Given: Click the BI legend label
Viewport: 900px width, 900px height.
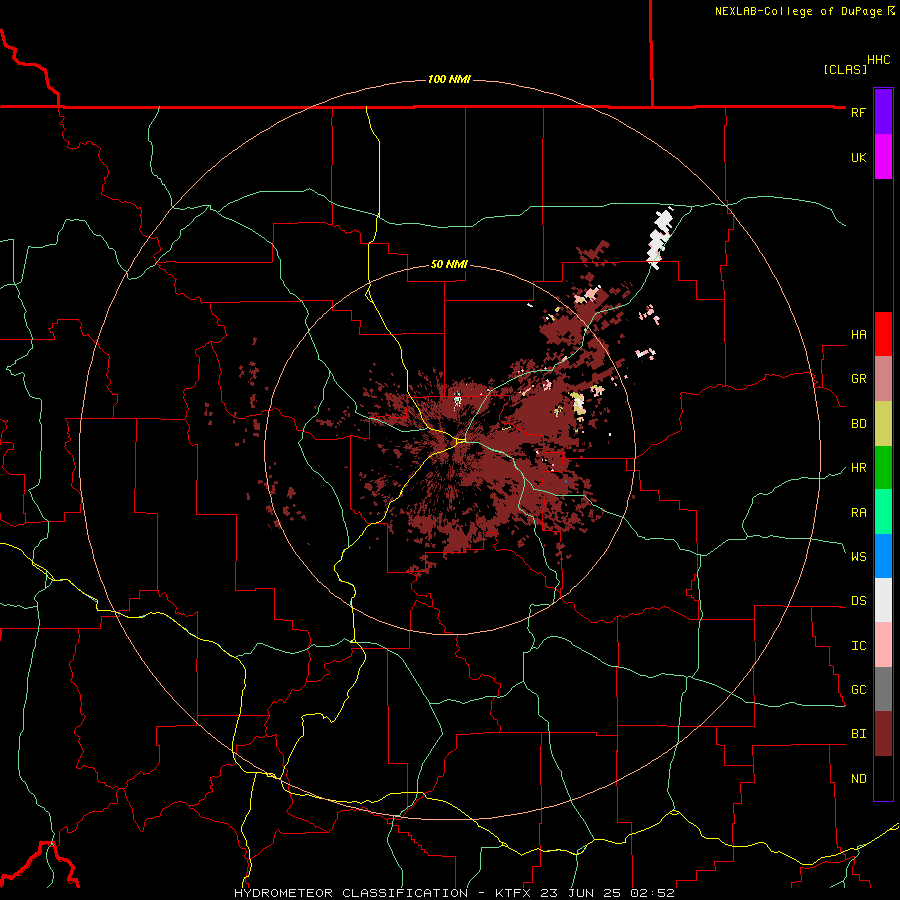Looking at the screenshot, I should pos(858,734).
